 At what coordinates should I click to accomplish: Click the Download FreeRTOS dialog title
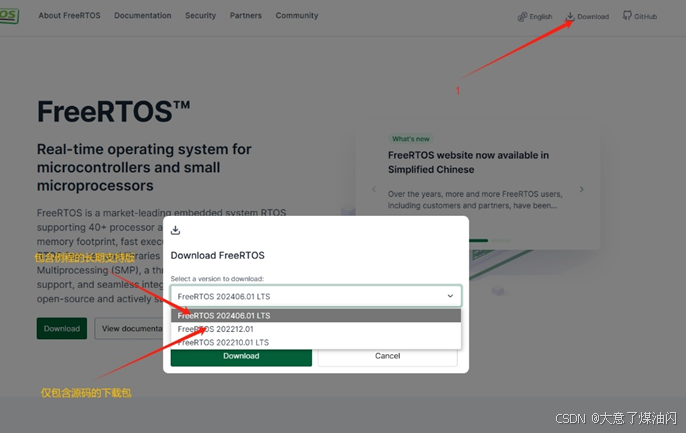click(217, 255)
